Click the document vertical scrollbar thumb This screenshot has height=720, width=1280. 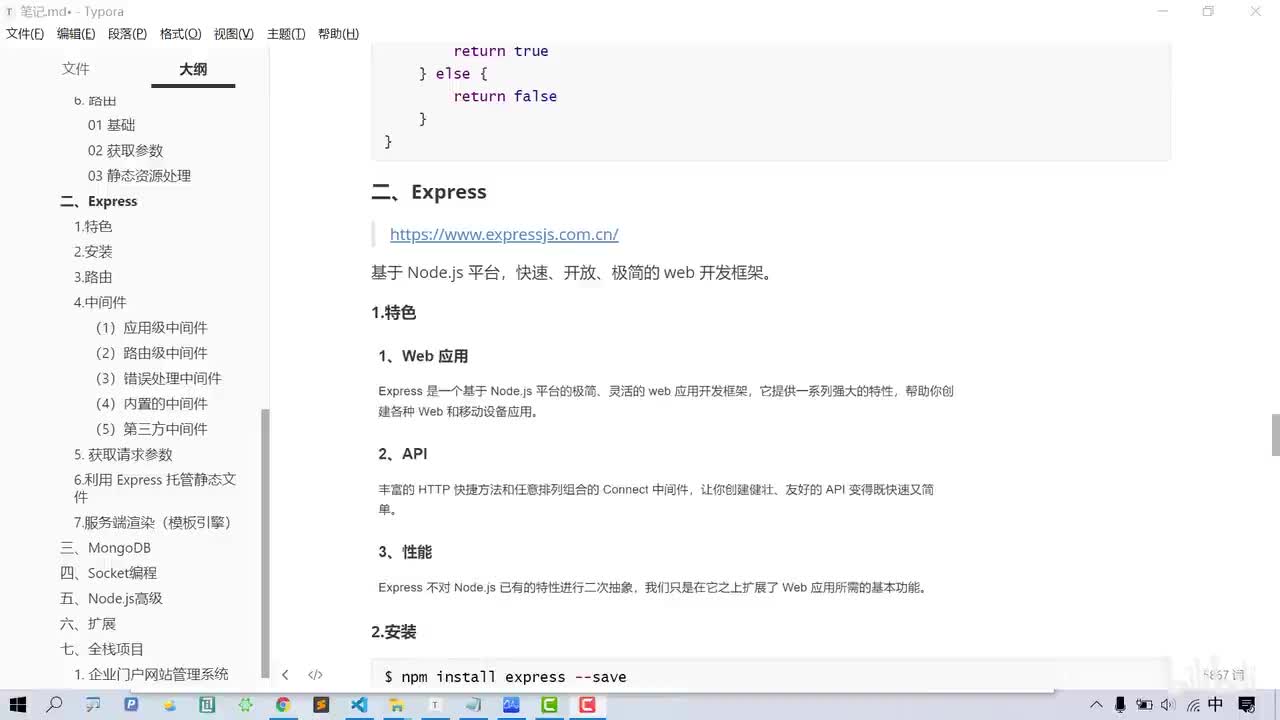1275,434
